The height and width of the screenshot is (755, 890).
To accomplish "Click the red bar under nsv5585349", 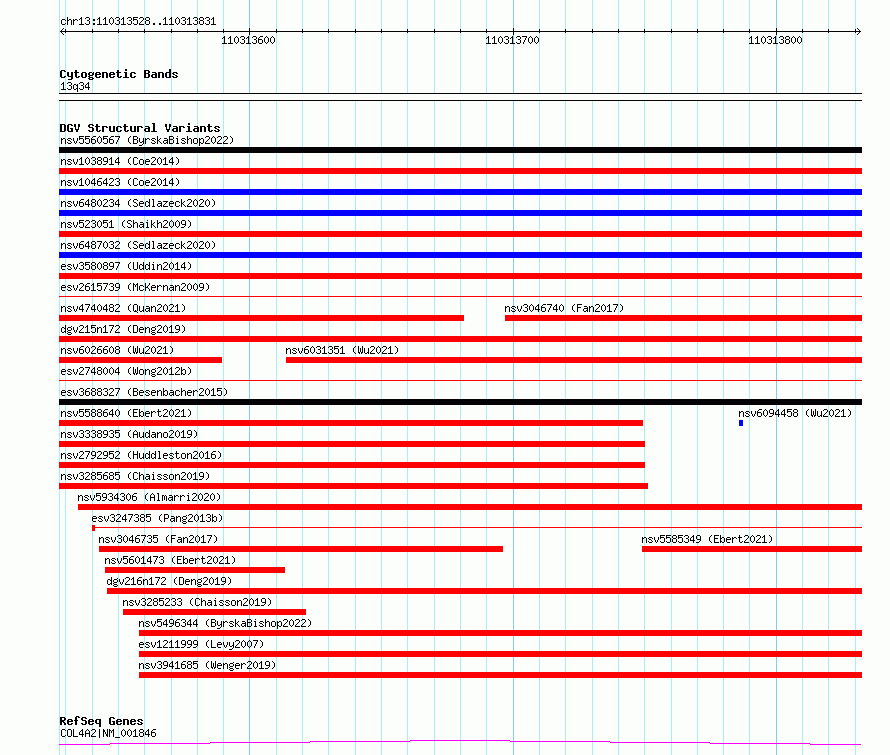I will point(752,549).
